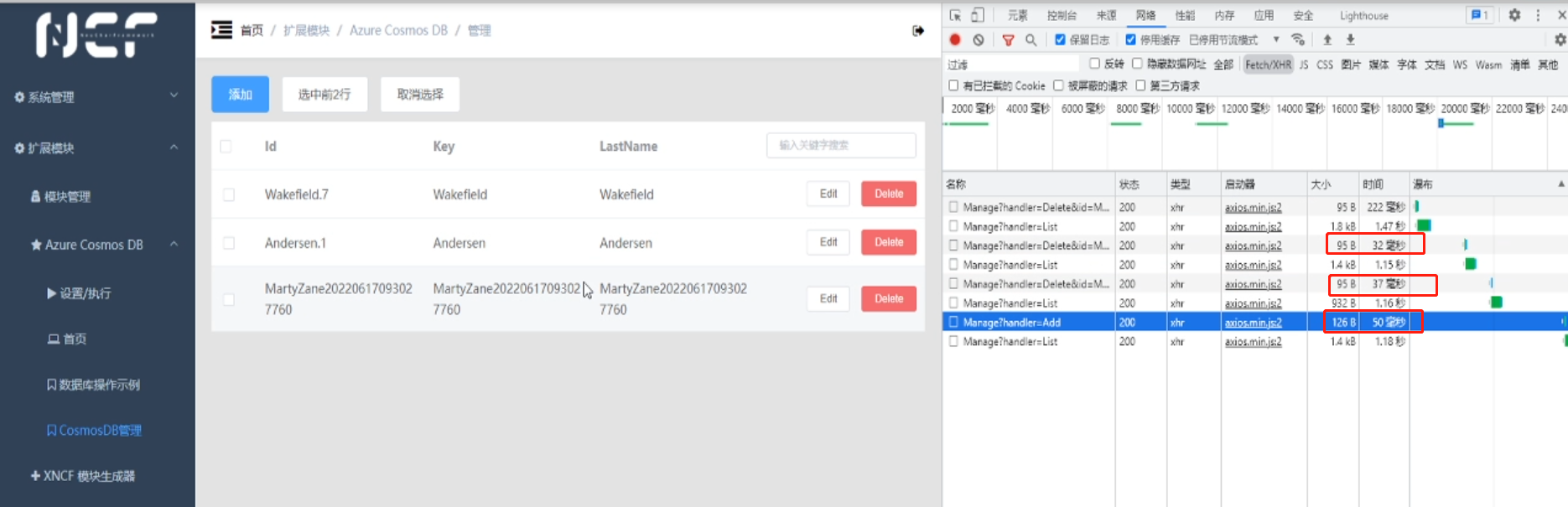Stop recording with the red record icon

(955, 39)
